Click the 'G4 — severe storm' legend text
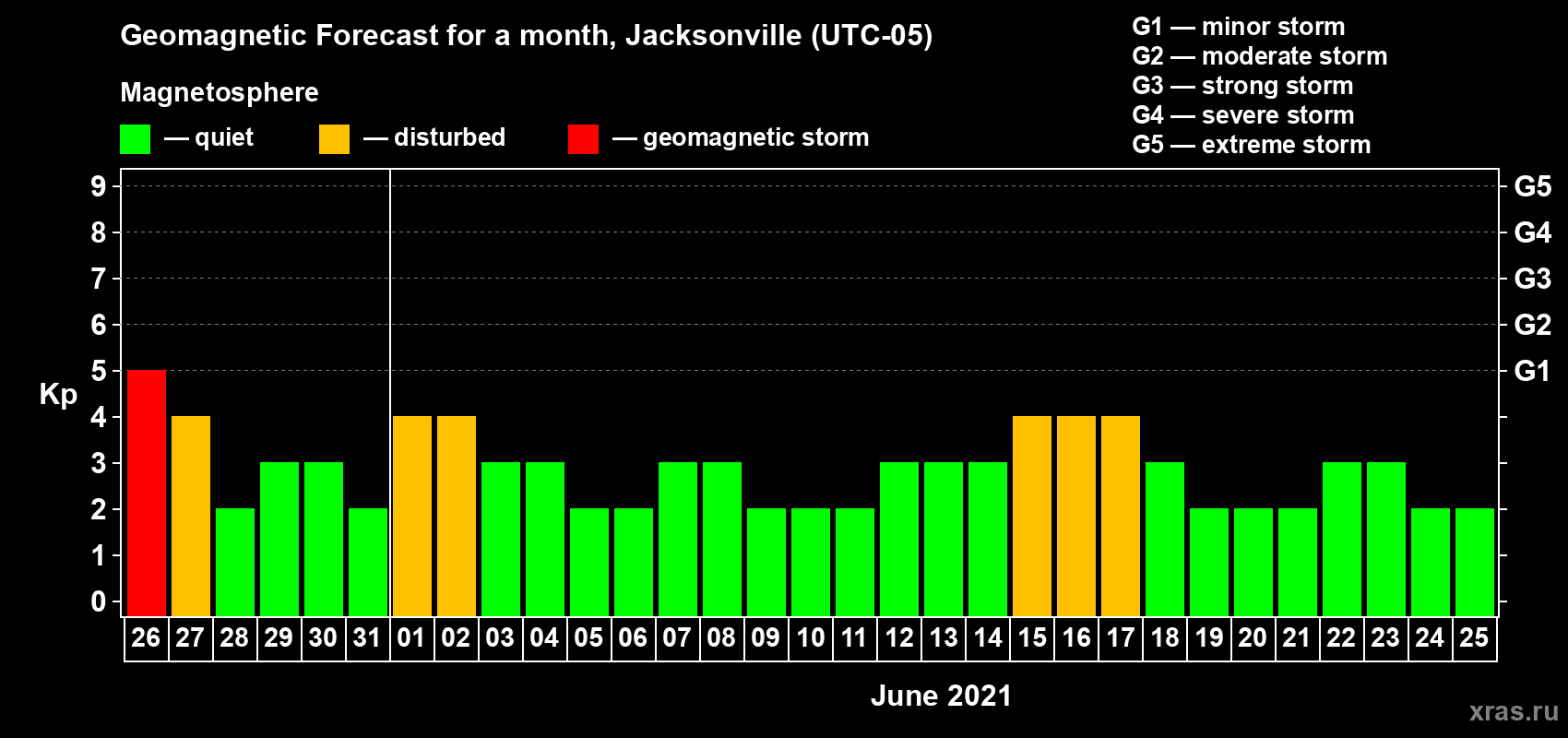The image size is (1568, 738). point(1243,115)
